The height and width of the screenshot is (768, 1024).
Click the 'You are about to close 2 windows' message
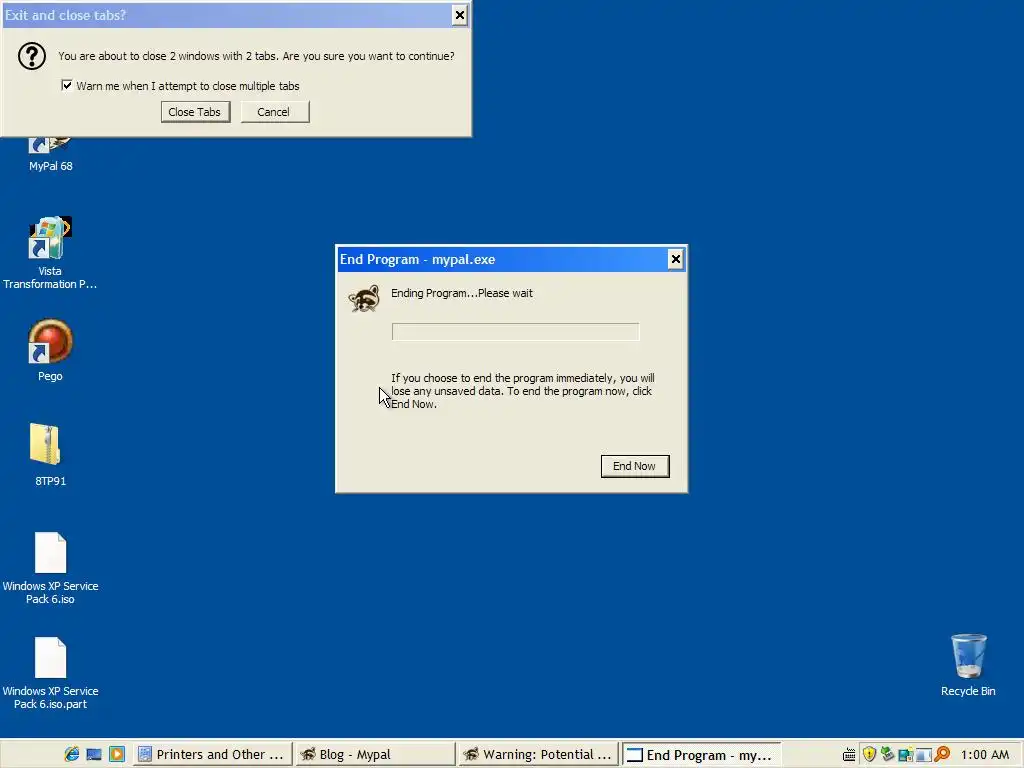(x=256, y=56)
